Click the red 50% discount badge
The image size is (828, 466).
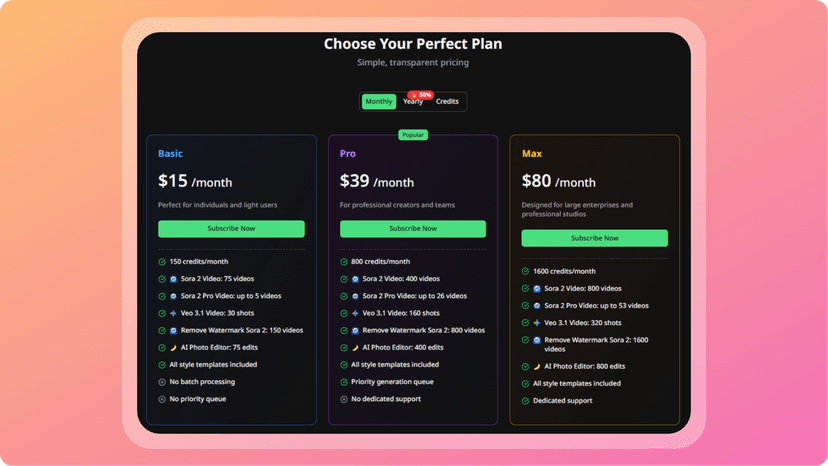click(421, 95)
